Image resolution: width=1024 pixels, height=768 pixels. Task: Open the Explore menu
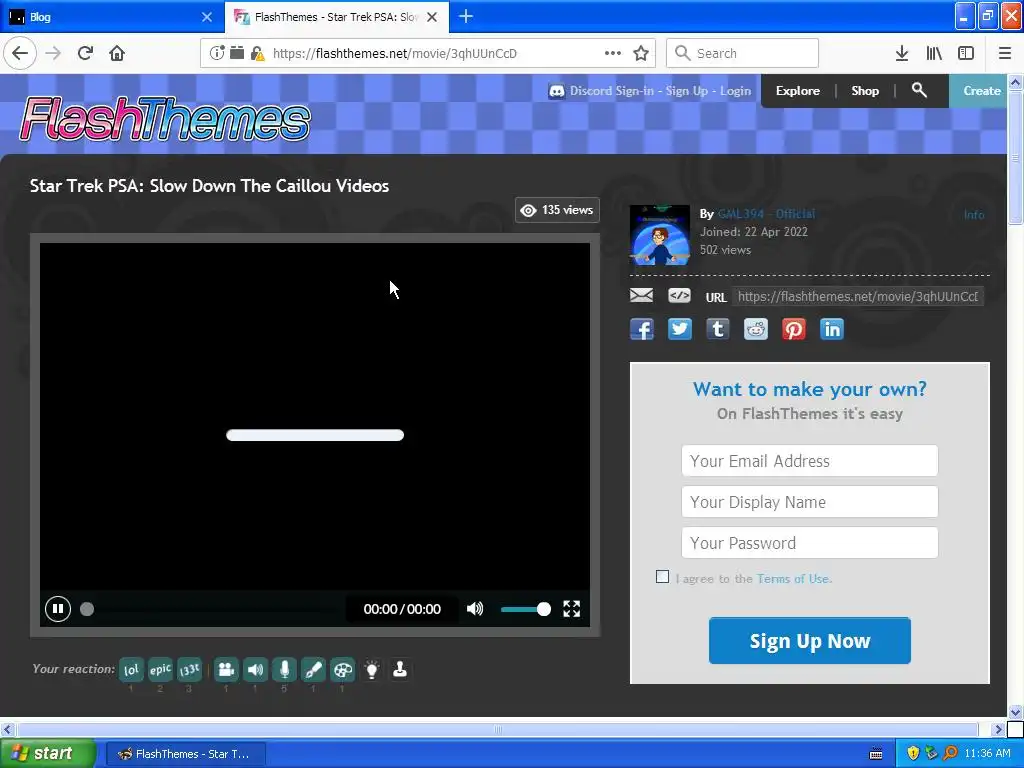pos(797,91)
